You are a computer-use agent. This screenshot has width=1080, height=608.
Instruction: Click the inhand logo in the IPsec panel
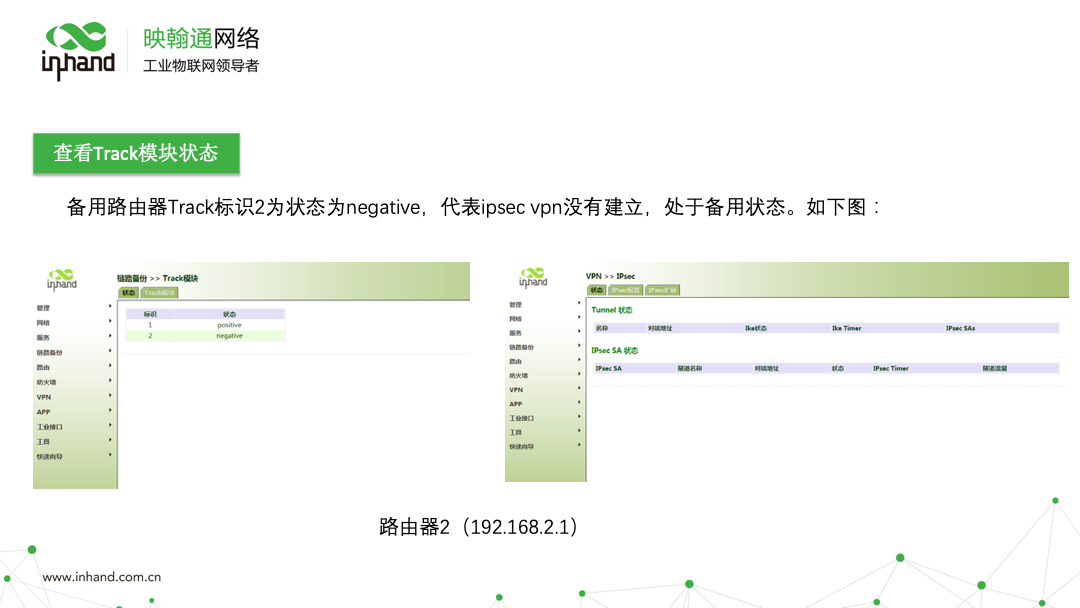[533, 277]
